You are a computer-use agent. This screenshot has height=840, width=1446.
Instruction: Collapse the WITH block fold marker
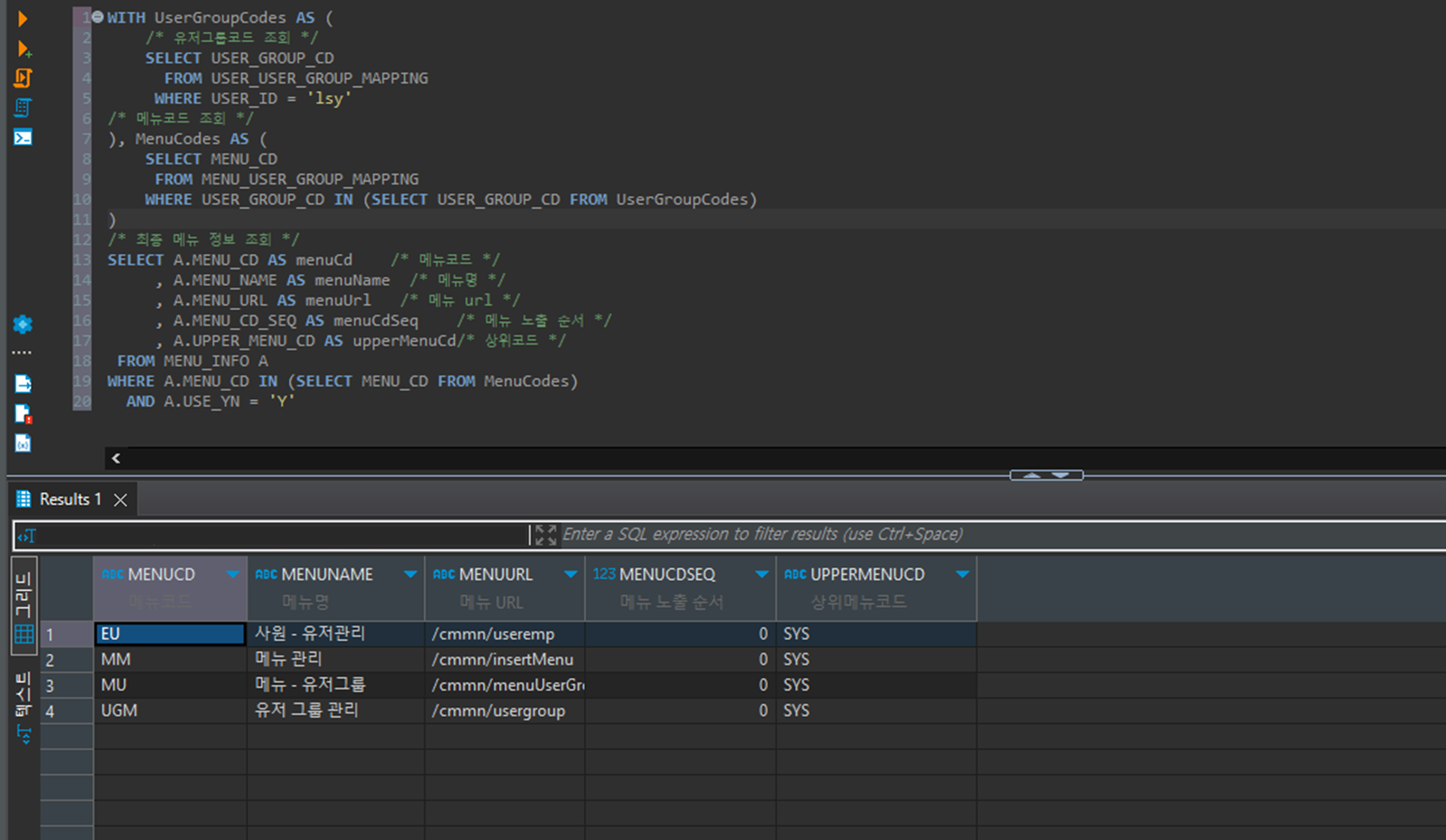tap(97, 17)
